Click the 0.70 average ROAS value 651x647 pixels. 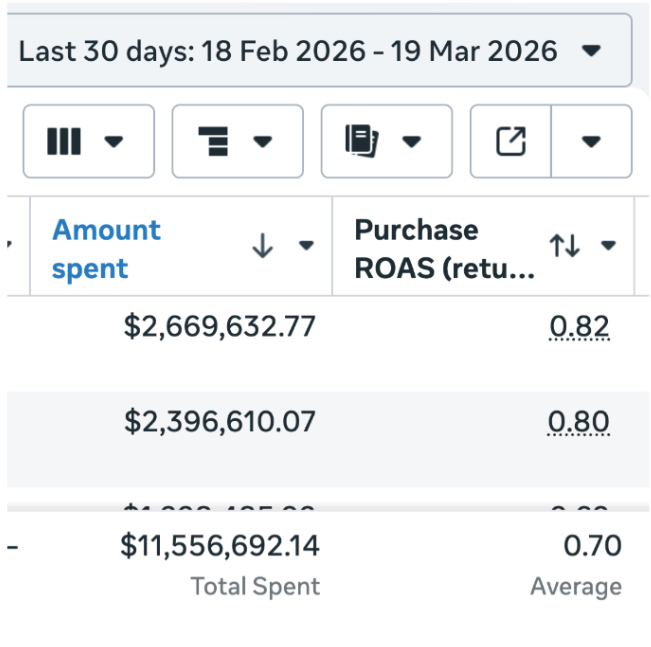coord(592,546)
